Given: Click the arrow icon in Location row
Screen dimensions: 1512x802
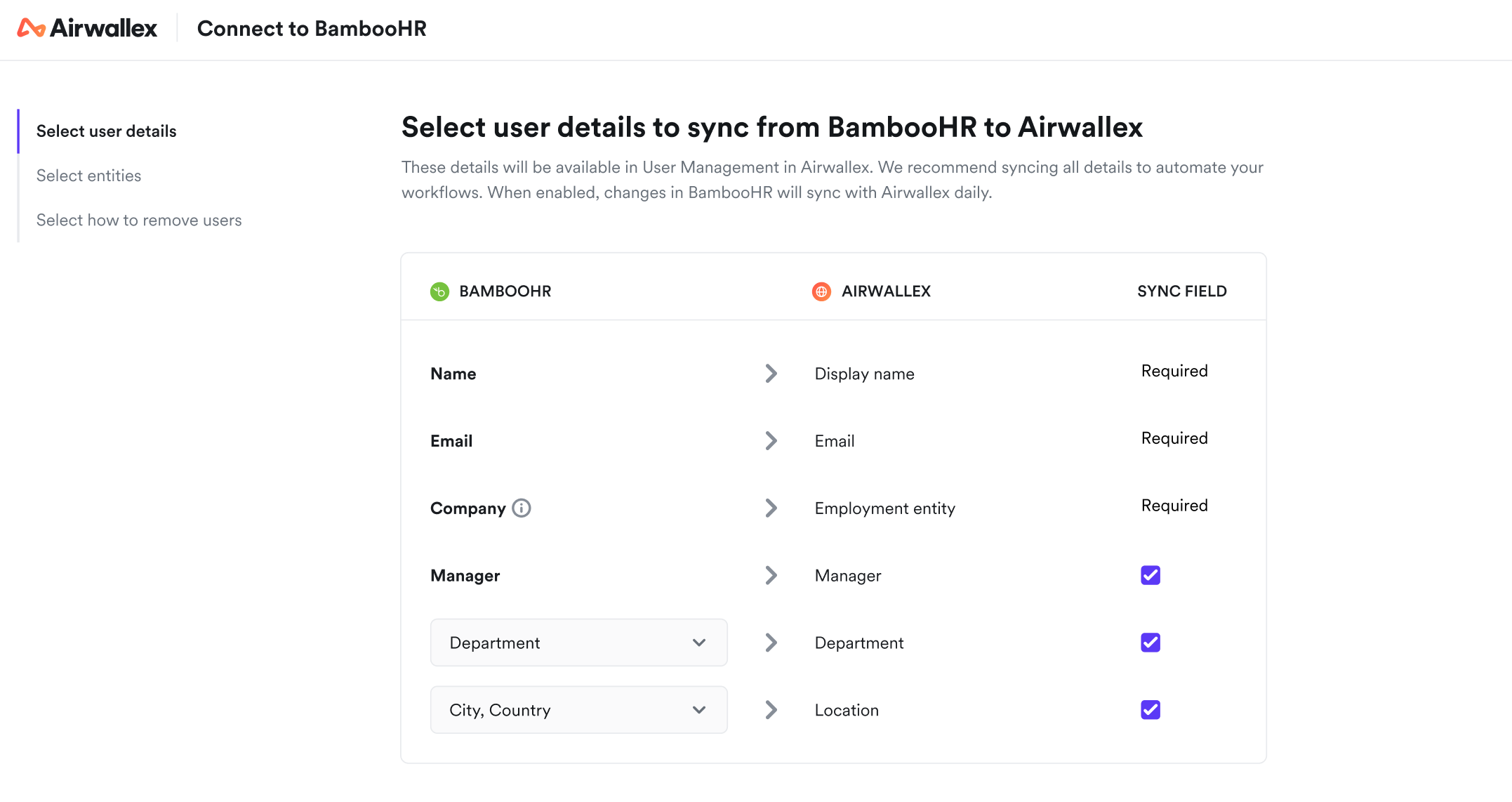Looking at the screenshot, I should coord(771,710).
